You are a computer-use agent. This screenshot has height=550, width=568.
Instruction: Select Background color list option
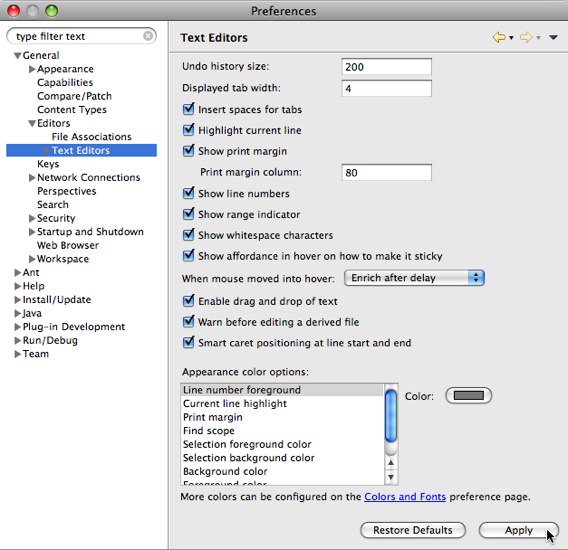[x=281, y=471]
